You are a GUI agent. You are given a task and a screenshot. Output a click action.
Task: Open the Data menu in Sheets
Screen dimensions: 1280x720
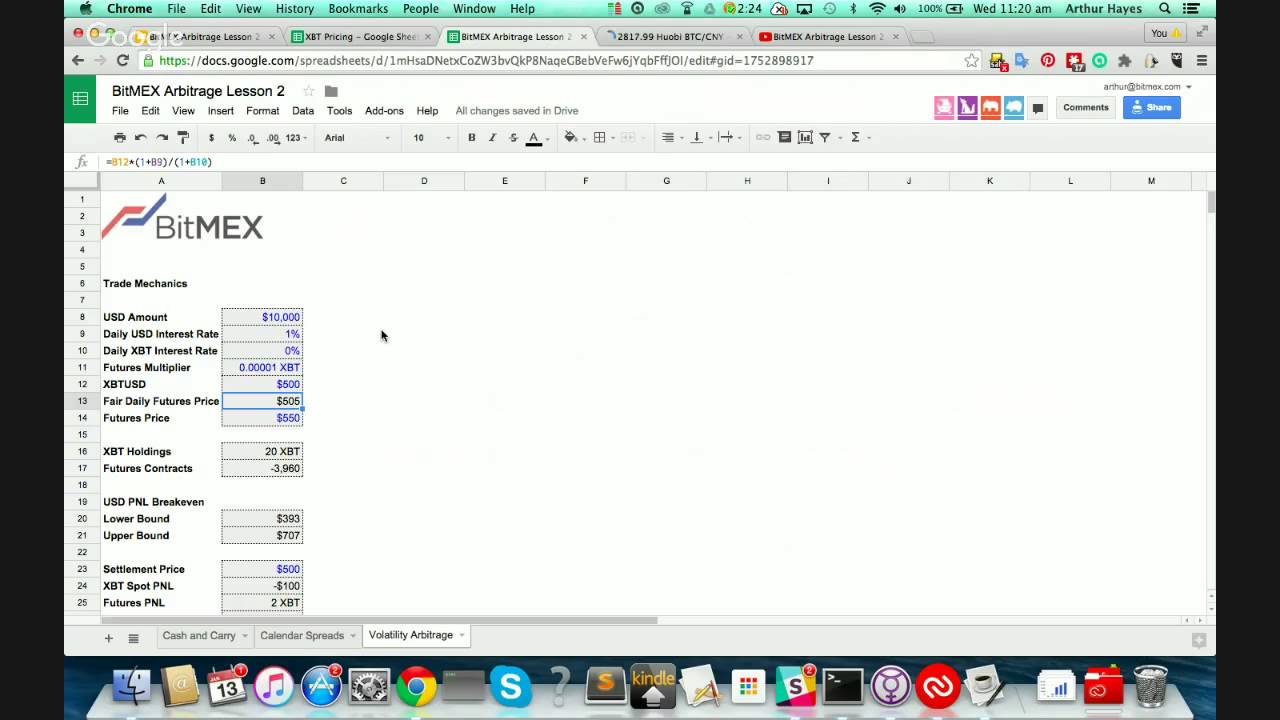pyautogui.click(x=303, y=111)
